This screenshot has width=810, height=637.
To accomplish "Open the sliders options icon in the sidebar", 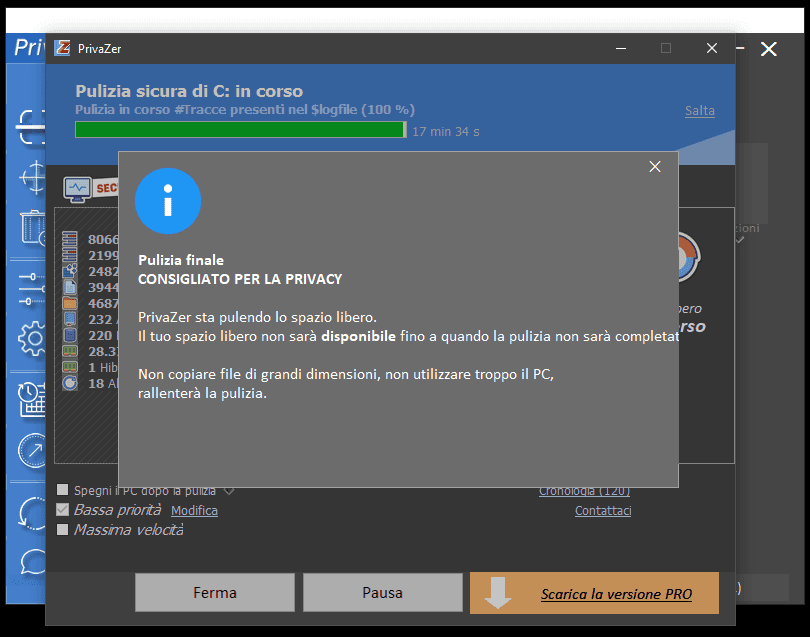I will (x=32, y=289).
